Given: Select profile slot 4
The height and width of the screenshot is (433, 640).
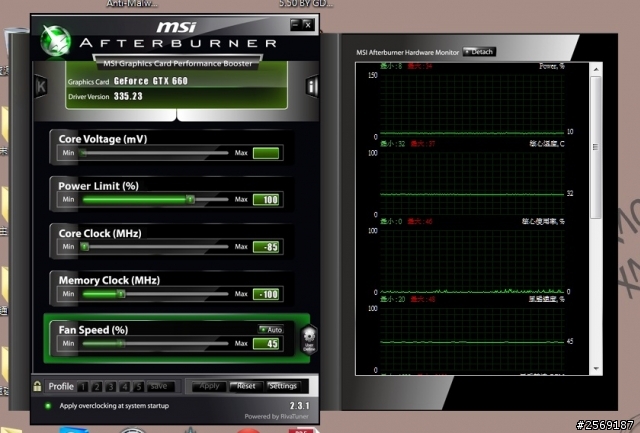Looking at the screenshot, I should click(124, 386).
